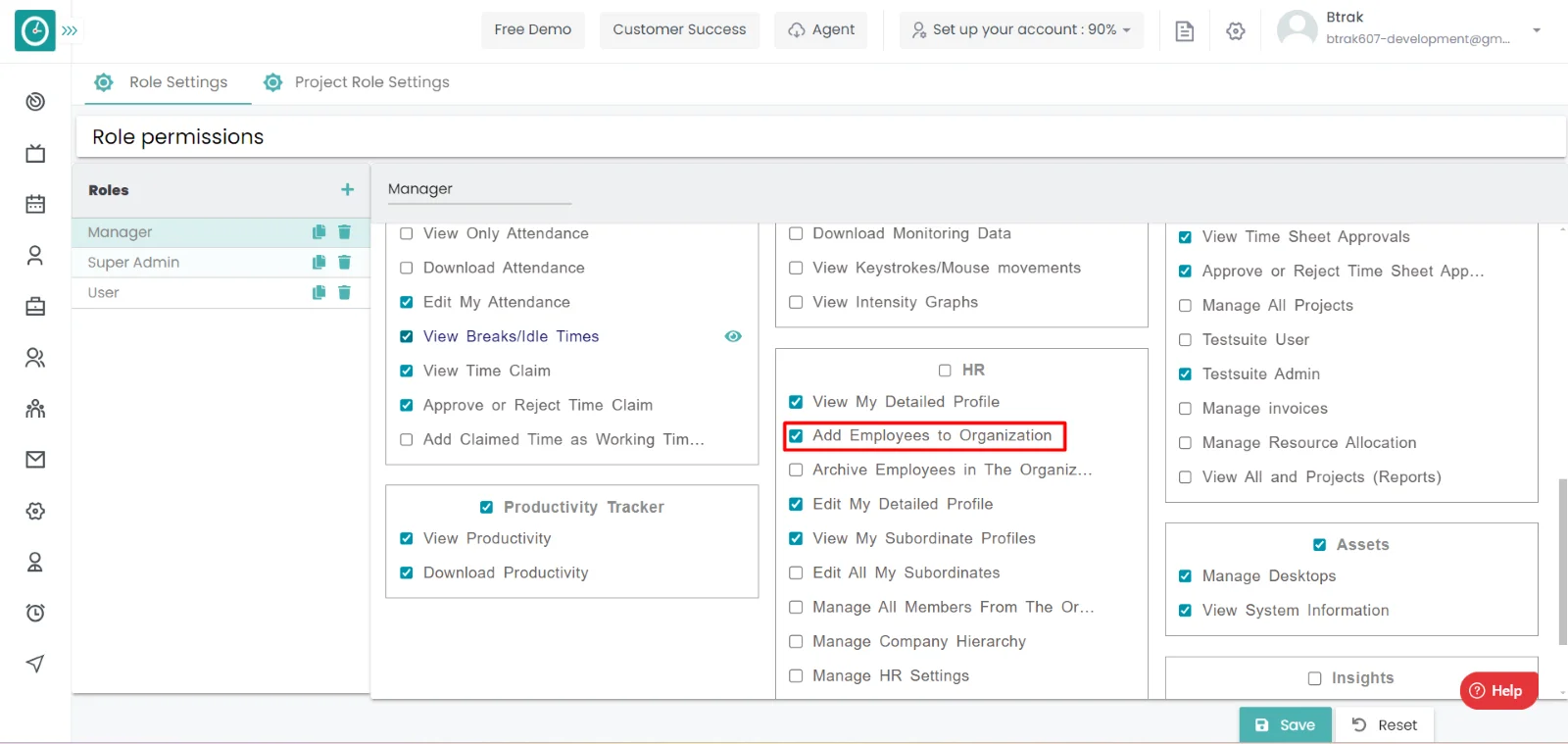
Task: Uncheck Edit My Attendance
Action: coord(406,302)
